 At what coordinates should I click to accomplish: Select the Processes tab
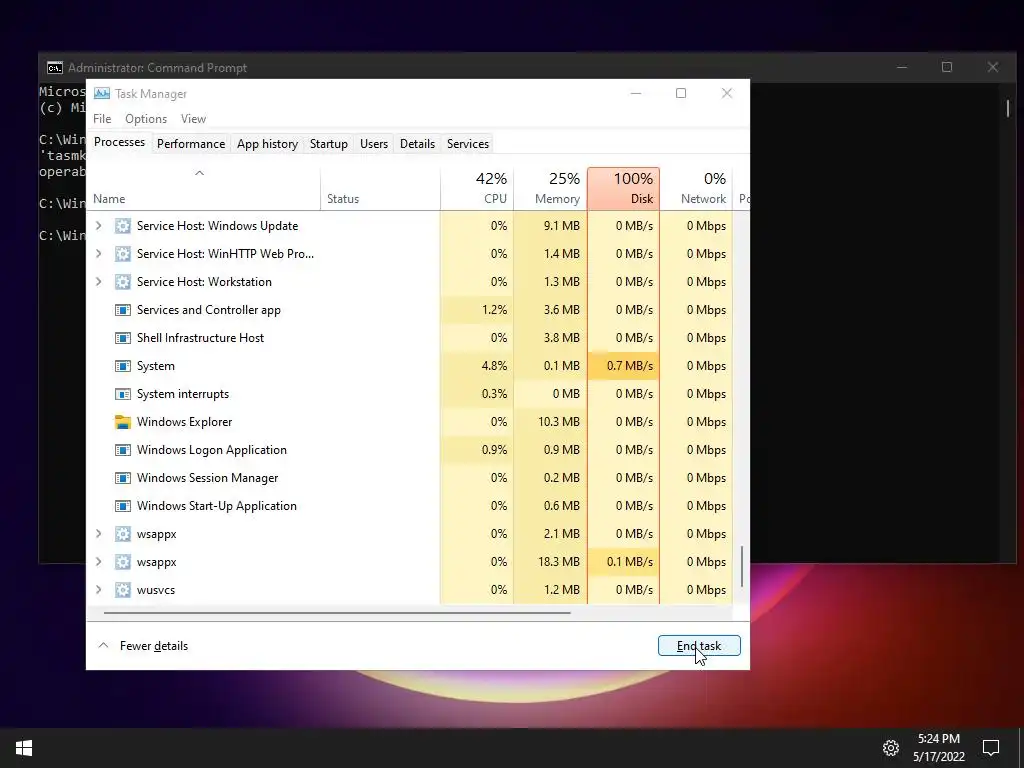click(120, 142)
